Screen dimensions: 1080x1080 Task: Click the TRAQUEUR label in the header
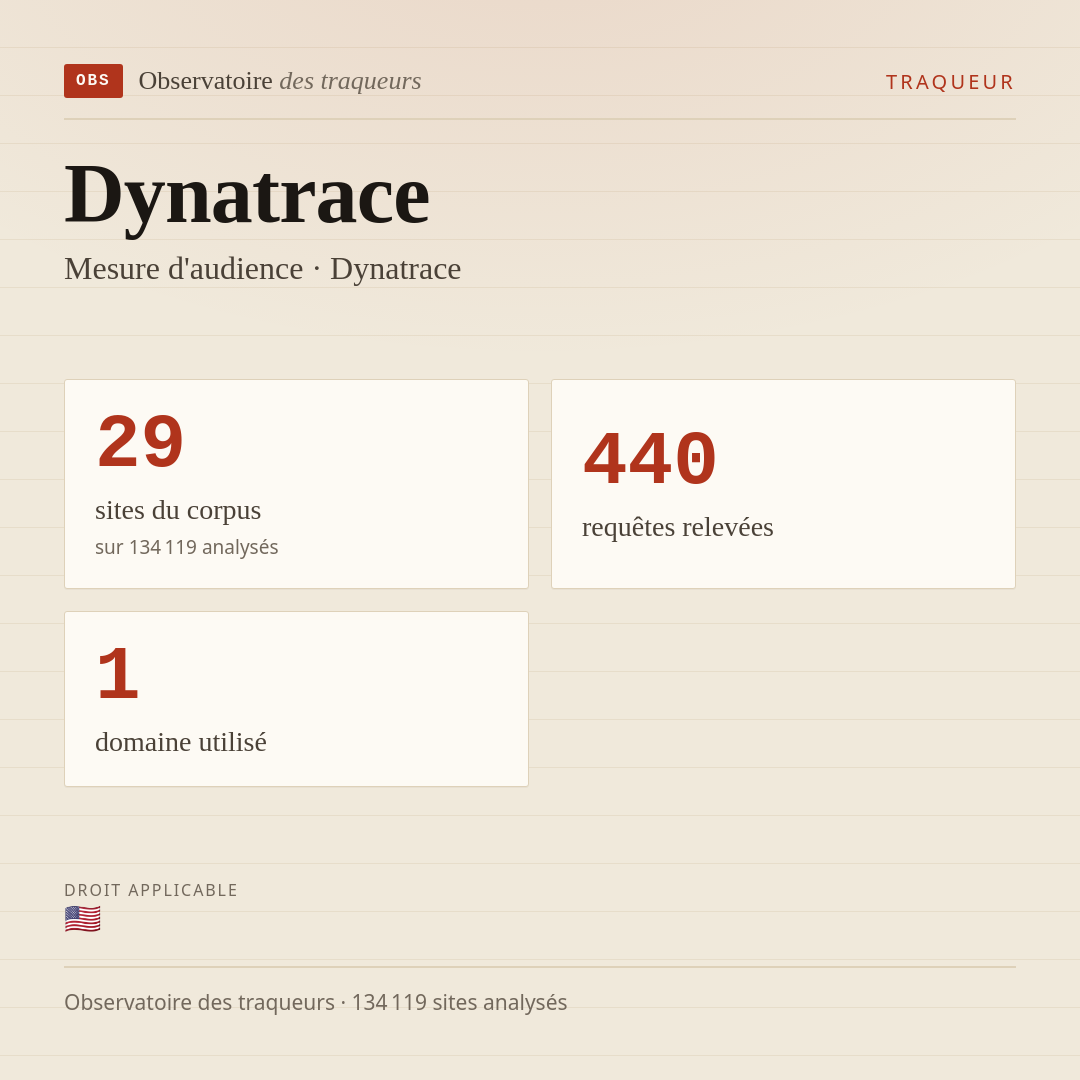[950, 82]
